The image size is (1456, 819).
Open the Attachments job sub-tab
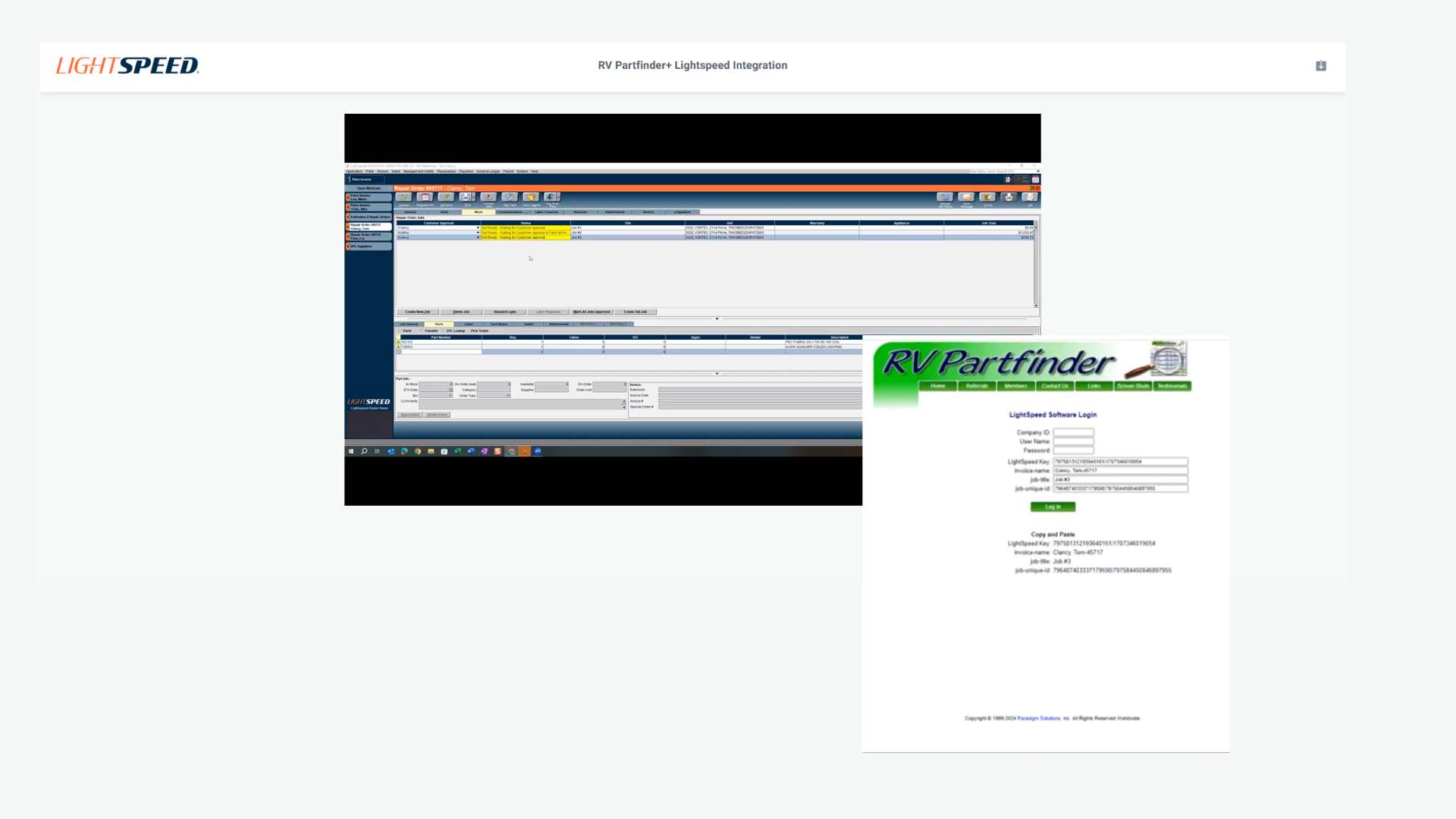559,324
